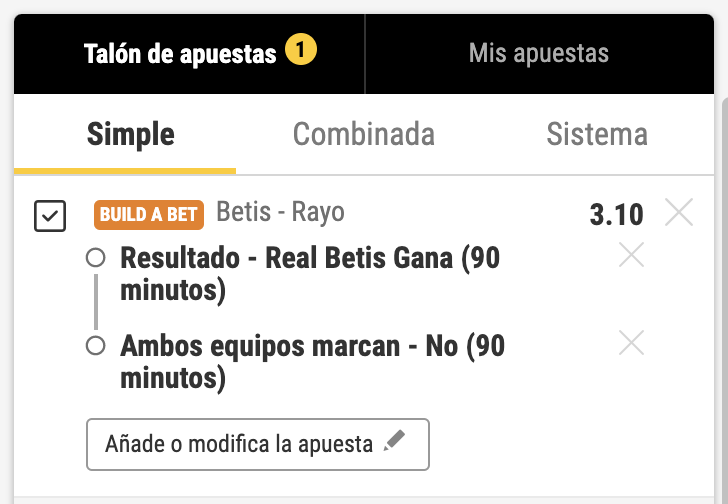The width and height of the screenshot is (728, 504).
Task: Click the vertical scrollbar on the right edge
Action: (722, 300)
